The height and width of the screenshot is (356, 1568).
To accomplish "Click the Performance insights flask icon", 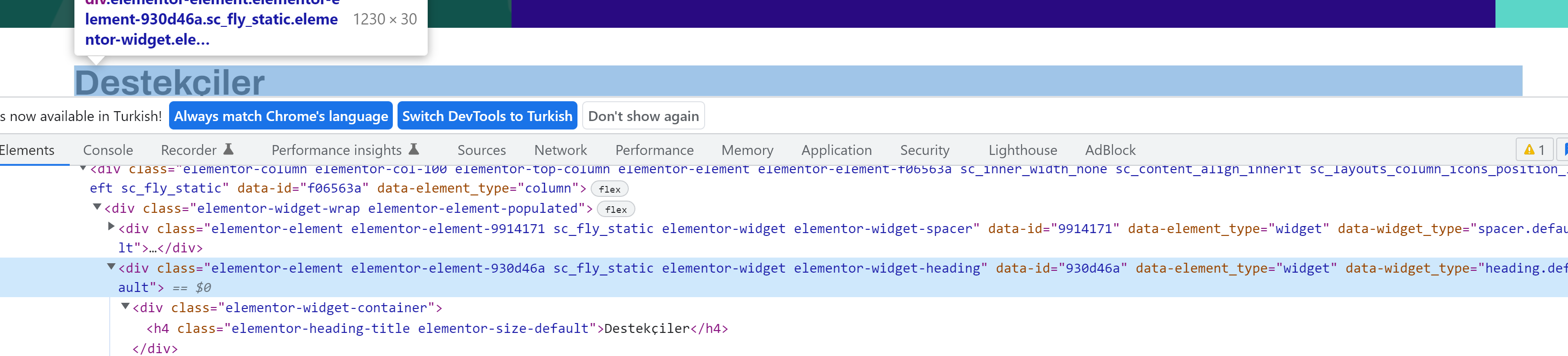I will (413, 149).
